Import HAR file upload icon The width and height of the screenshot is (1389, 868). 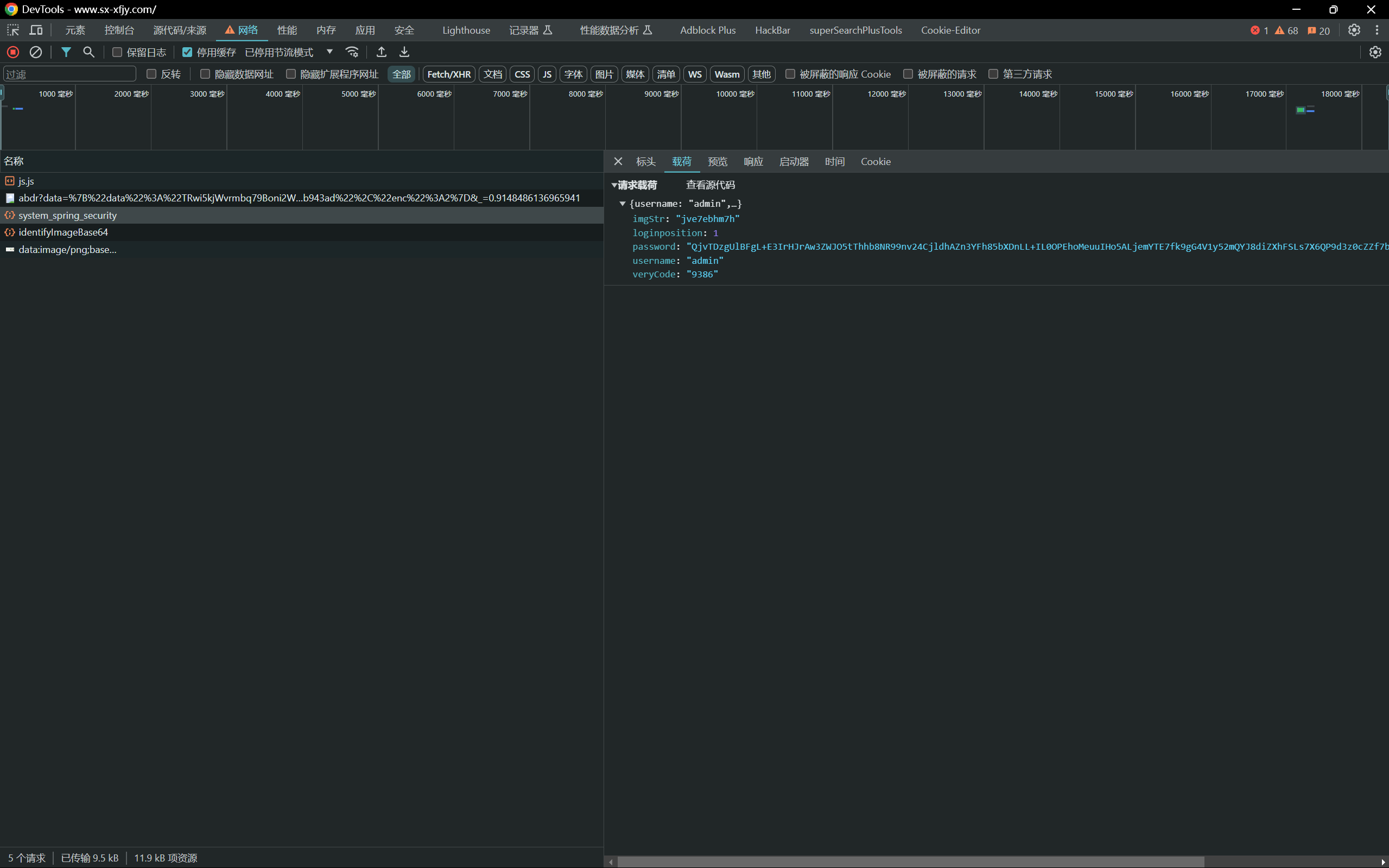point(381,52)
